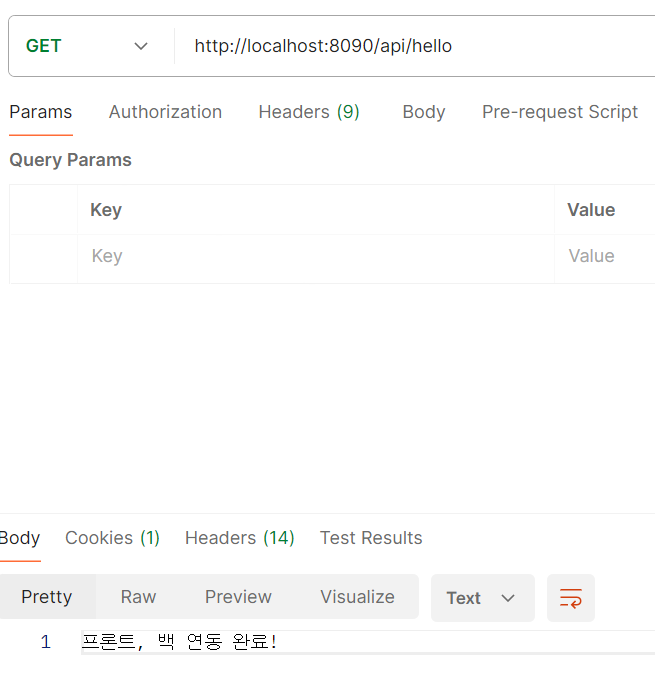
Task: Switch to Visualize response view
Action: (357, 597)
